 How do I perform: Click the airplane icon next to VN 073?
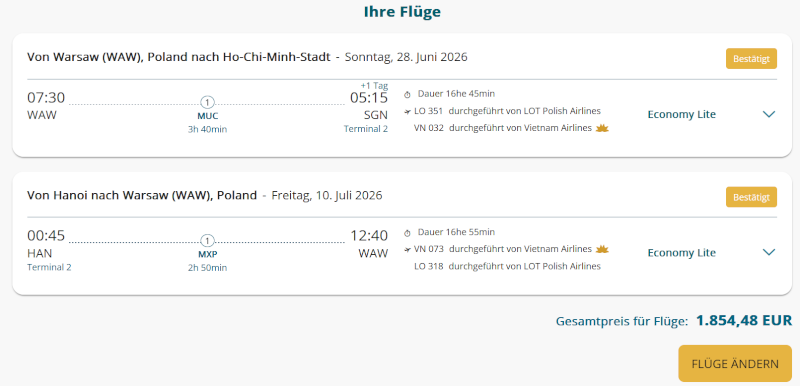tap(407, 249)
